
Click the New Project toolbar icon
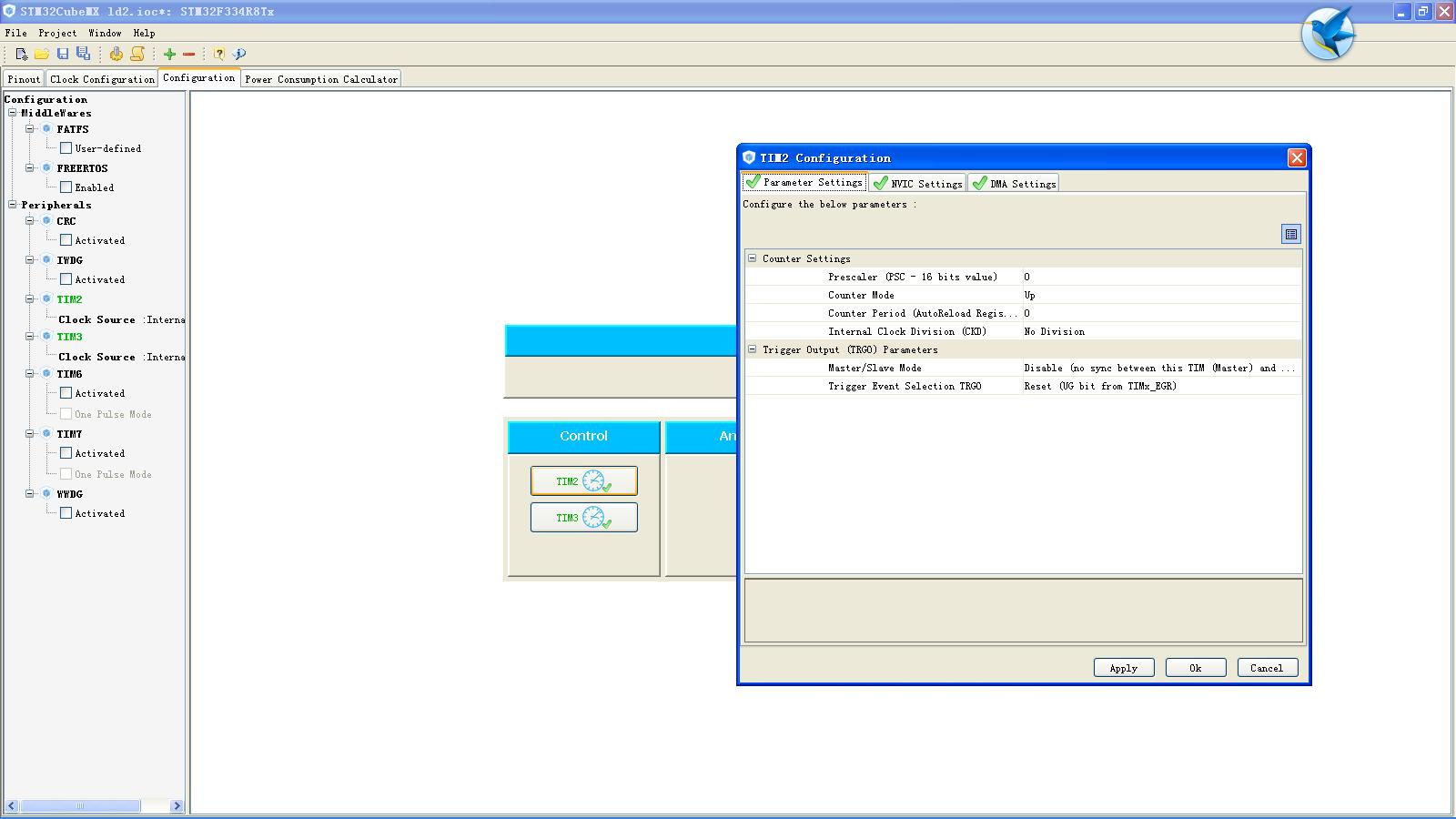22,54
